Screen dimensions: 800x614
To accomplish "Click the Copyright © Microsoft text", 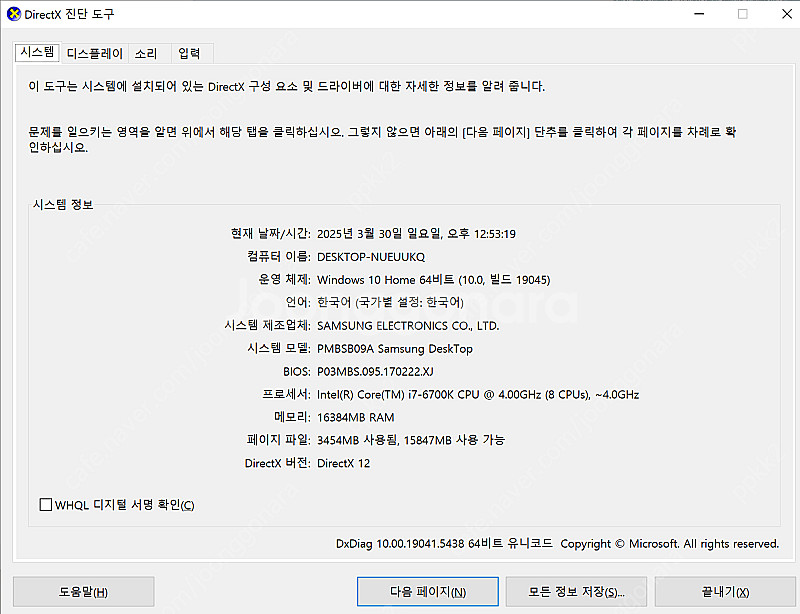I will 669,544.
